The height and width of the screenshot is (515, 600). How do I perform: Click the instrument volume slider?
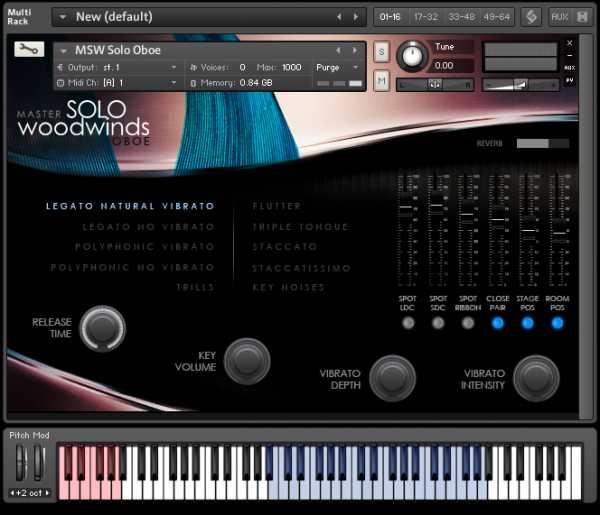pyautogui.click(x=520, y=84)
